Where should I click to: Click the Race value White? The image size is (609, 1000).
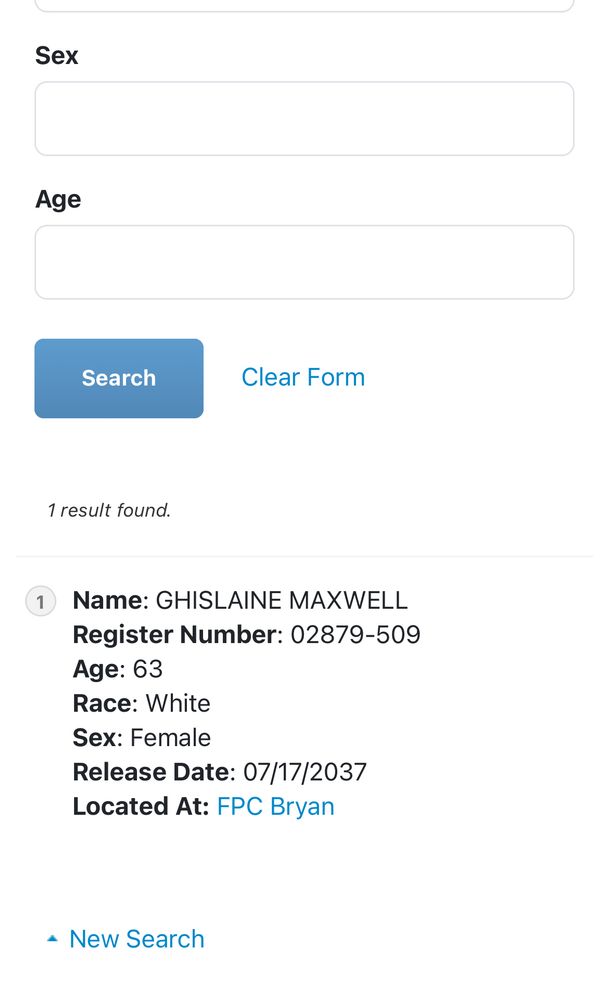[178, 703]
